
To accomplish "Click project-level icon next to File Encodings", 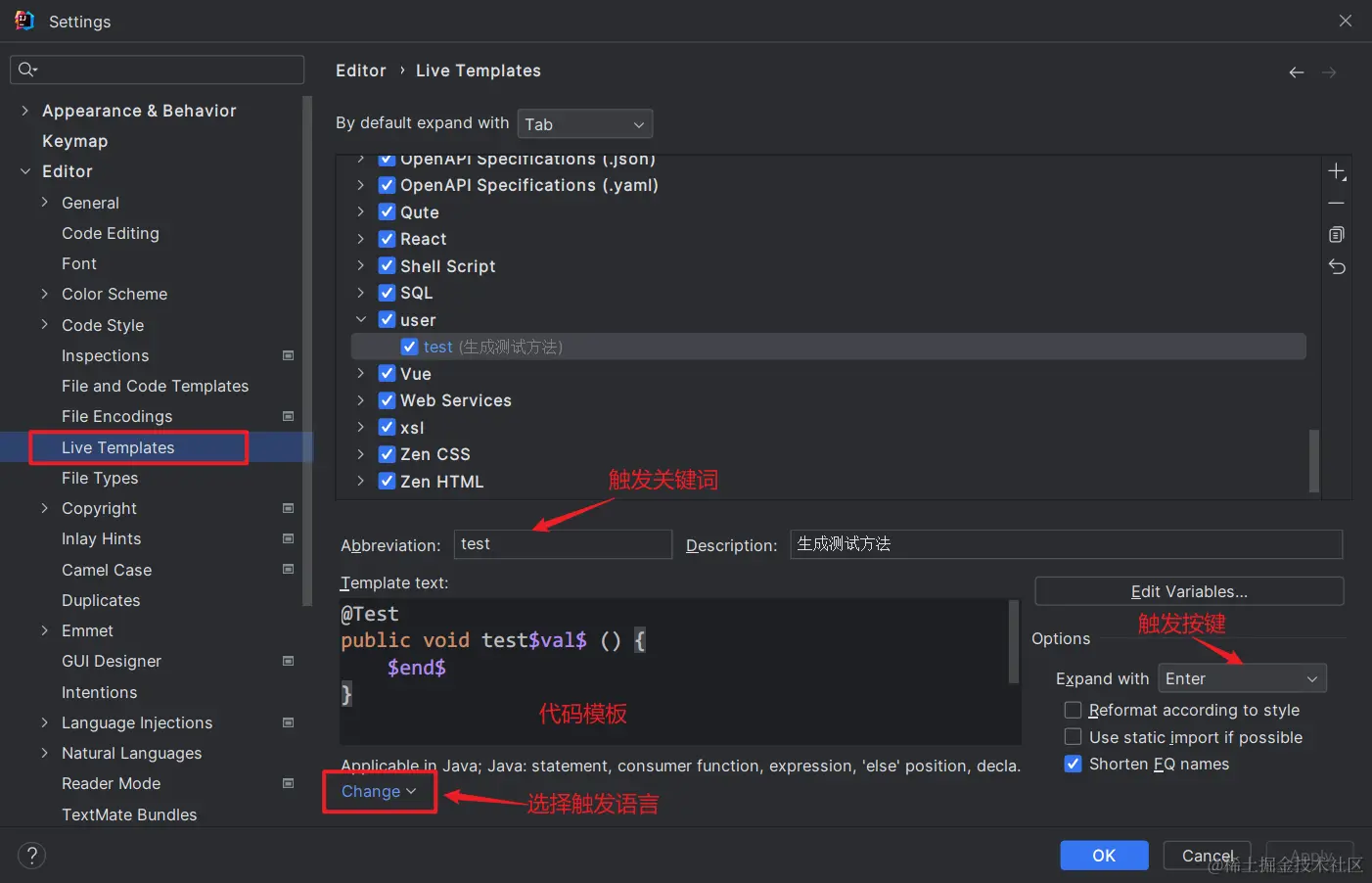I will coord(288,416).
